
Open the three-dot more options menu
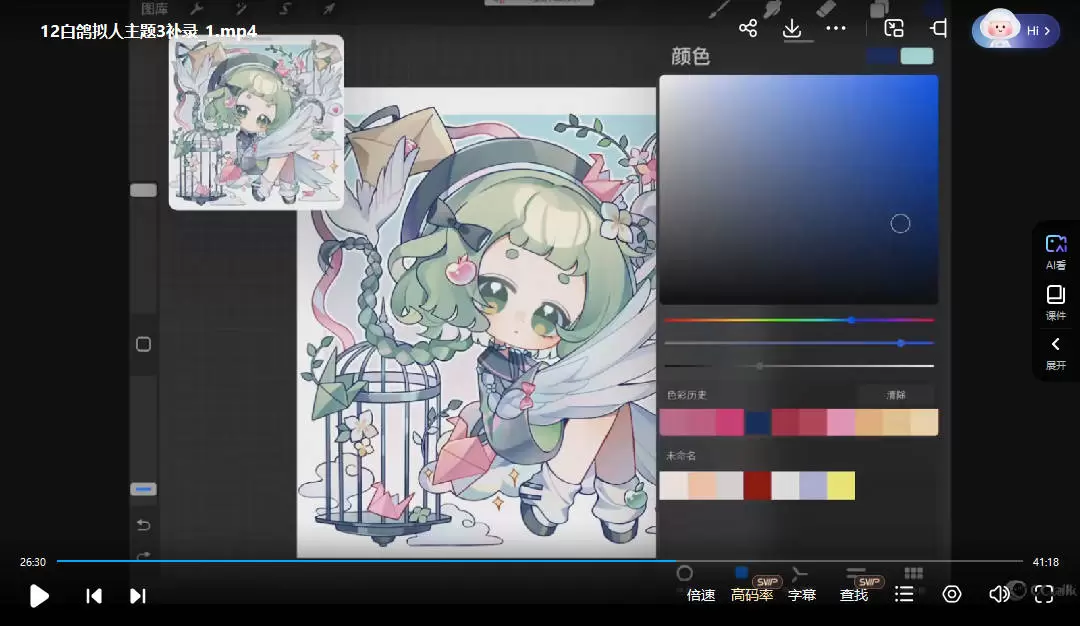836,28
